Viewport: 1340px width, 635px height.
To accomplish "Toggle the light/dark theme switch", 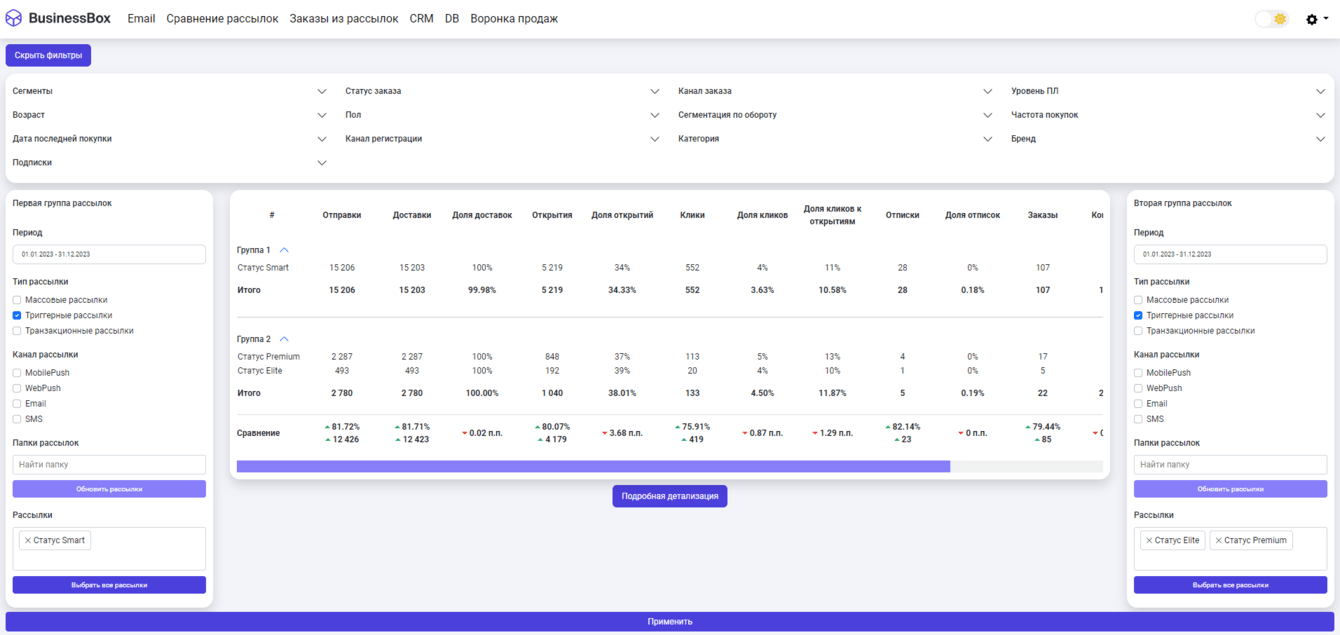I will (x=1271, y=19).
